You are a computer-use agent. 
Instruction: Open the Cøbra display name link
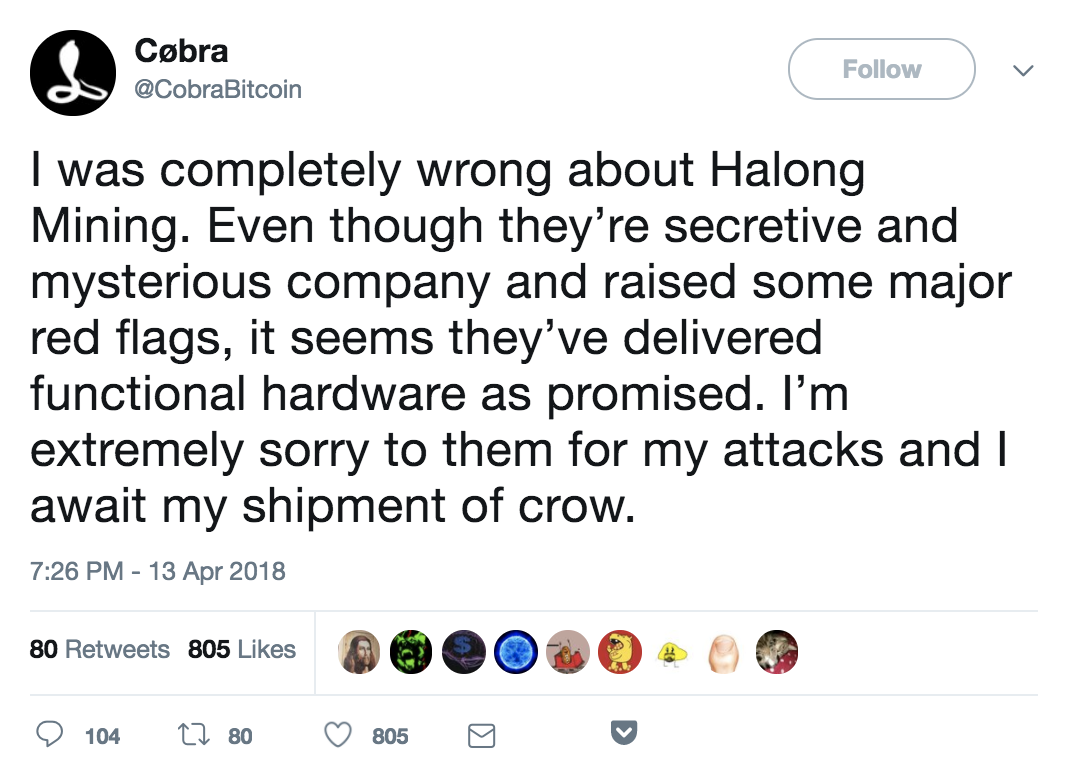[x=182, y=51]
